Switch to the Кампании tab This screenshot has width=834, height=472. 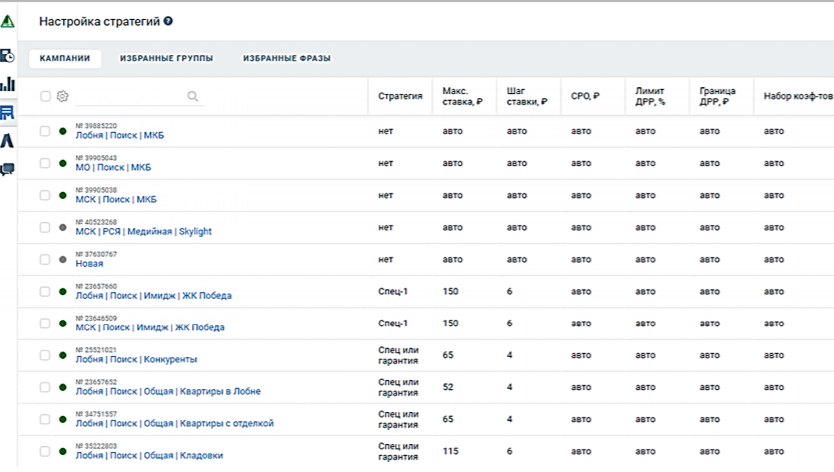click(x=65, y=58)
